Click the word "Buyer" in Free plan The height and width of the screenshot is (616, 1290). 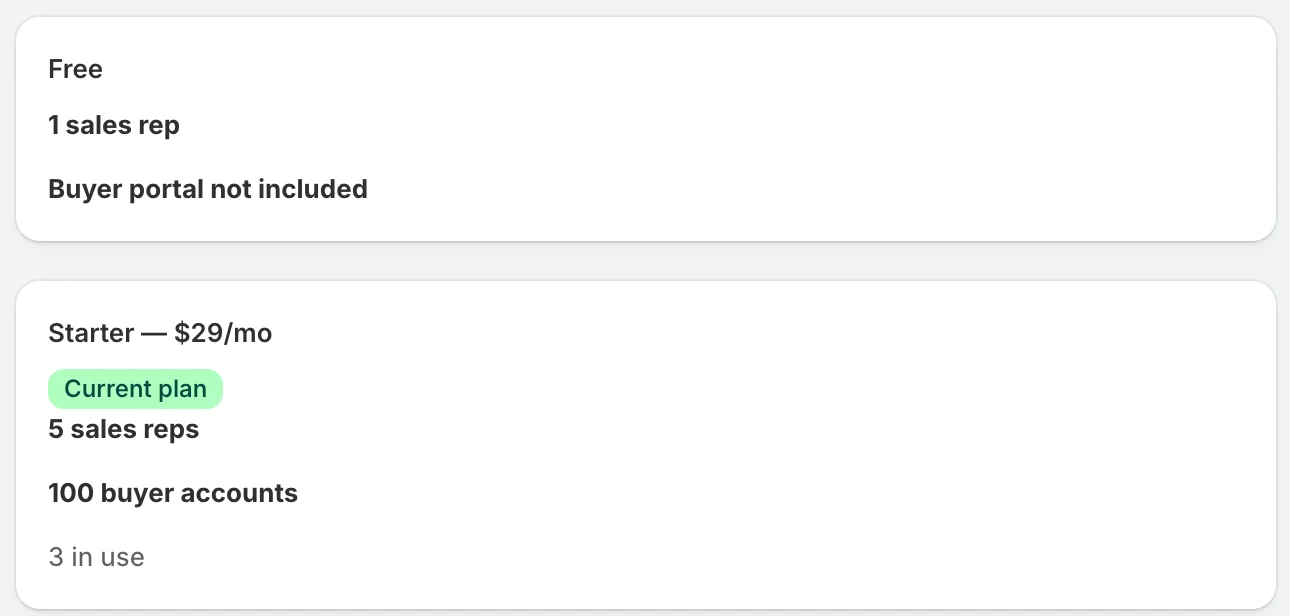tap(85, 189)
